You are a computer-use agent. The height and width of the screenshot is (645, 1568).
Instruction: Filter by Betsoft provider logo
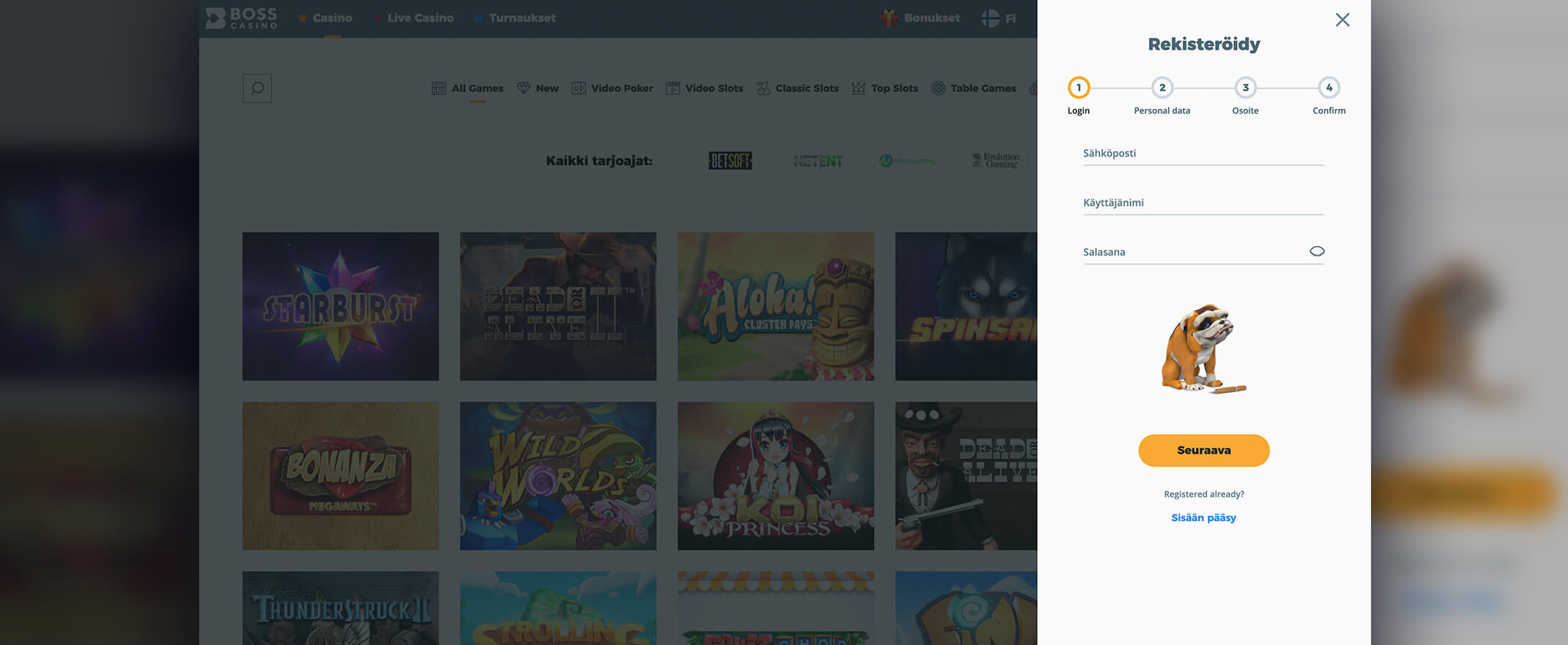(730, 160)
